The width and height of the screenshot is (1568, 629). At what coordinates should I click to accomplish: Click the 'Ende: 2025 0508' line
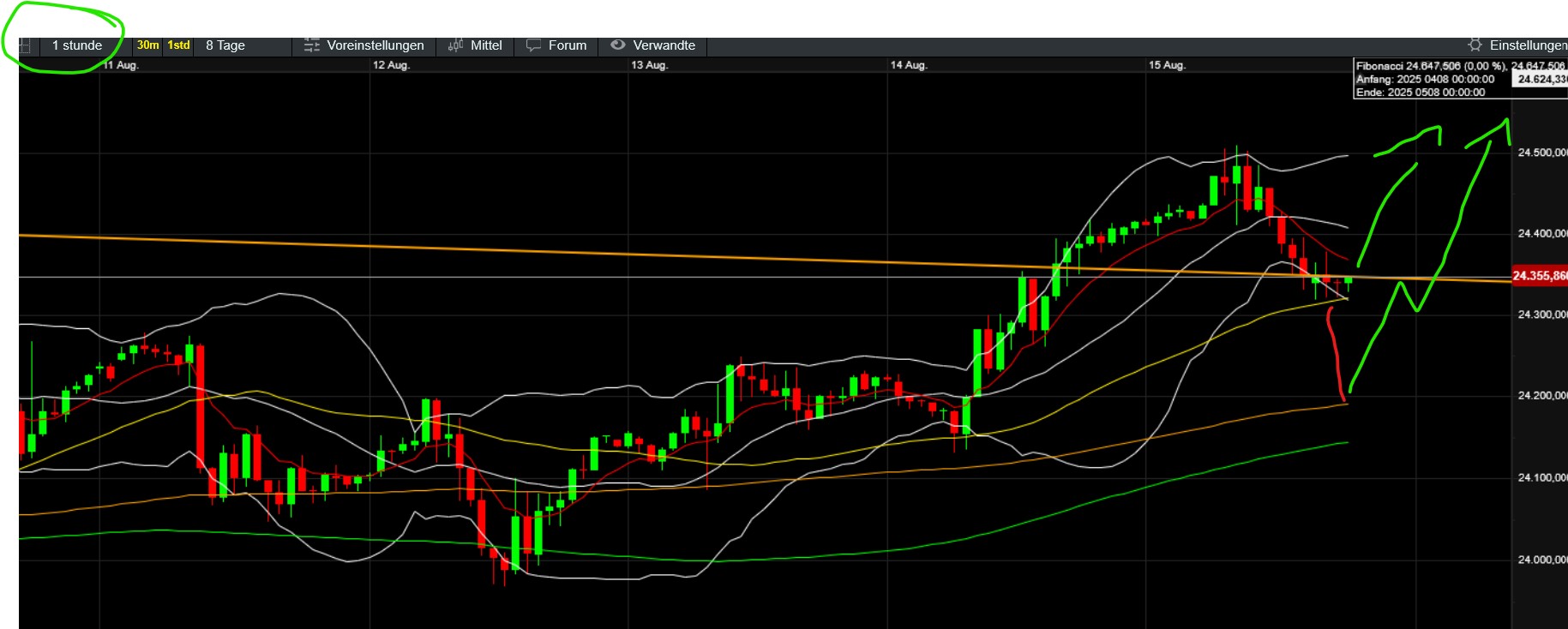1421,93
